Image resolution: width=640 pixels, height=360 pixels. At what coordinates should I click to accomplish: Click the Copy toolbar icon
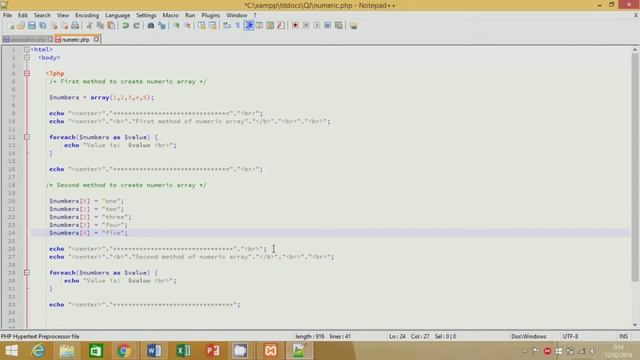(x=100, y=26)
